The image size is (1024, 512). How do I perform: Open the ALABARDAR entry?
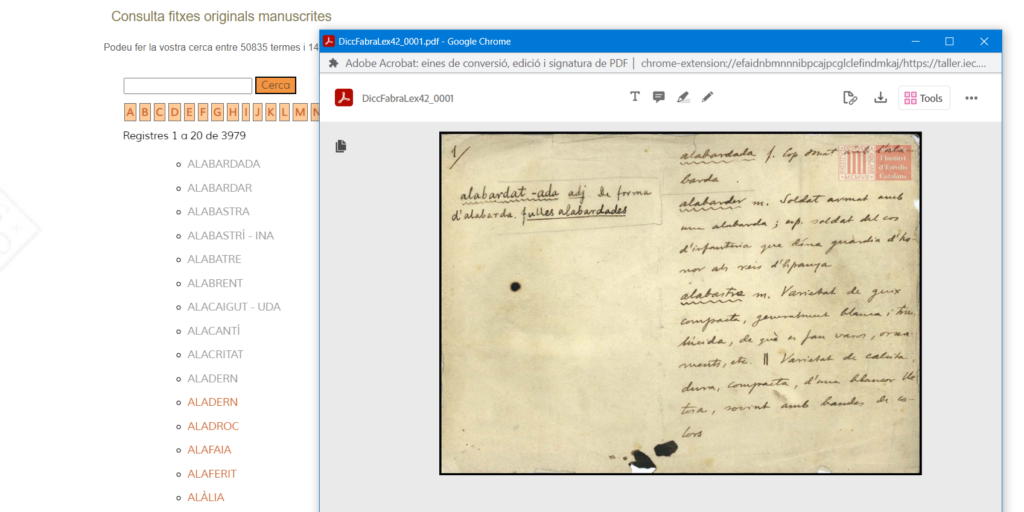(x=219, y=188)
